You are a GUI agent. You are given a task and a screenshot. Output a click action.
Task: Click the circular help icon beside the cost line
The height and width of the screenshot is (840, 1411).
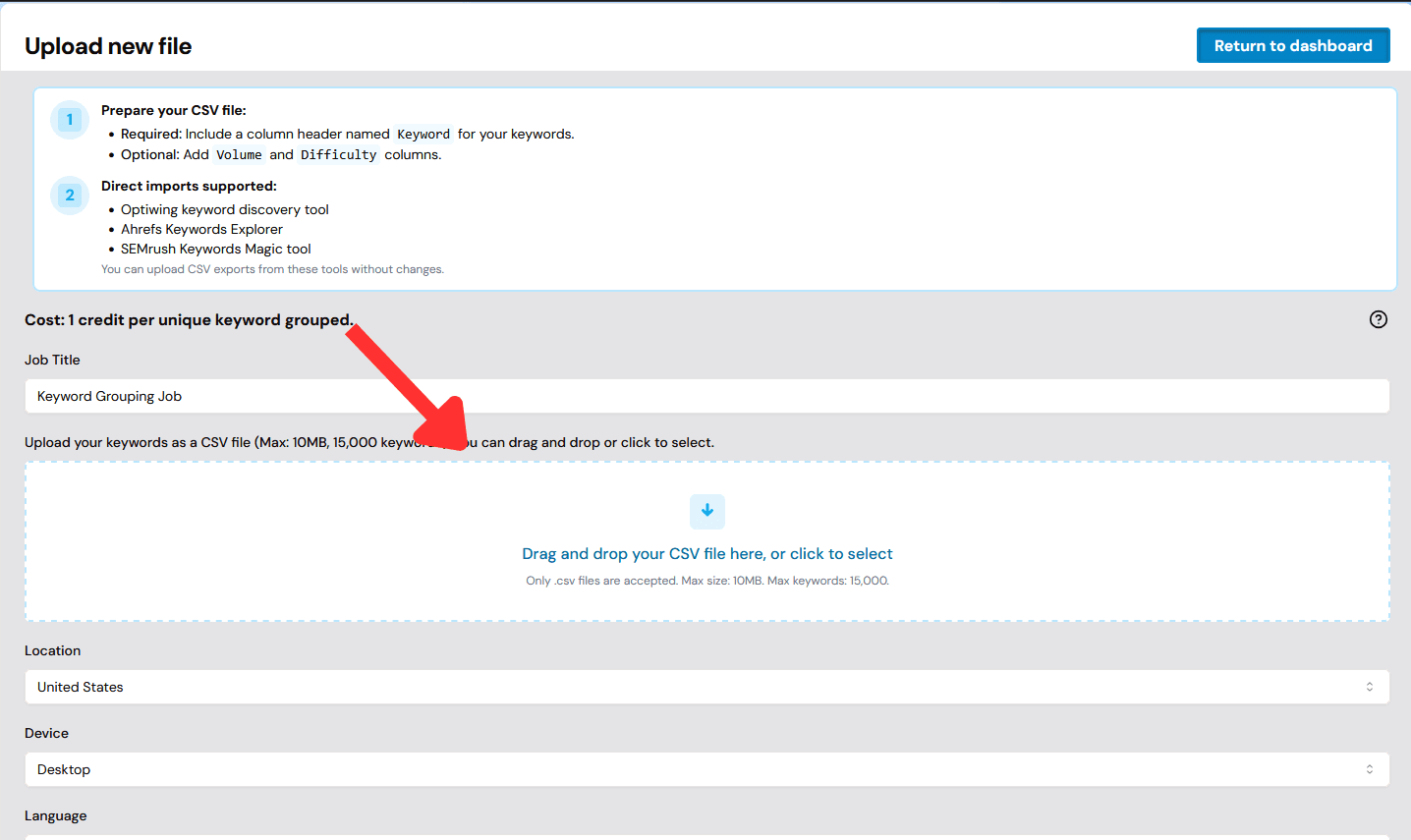tap(1379, 319)
